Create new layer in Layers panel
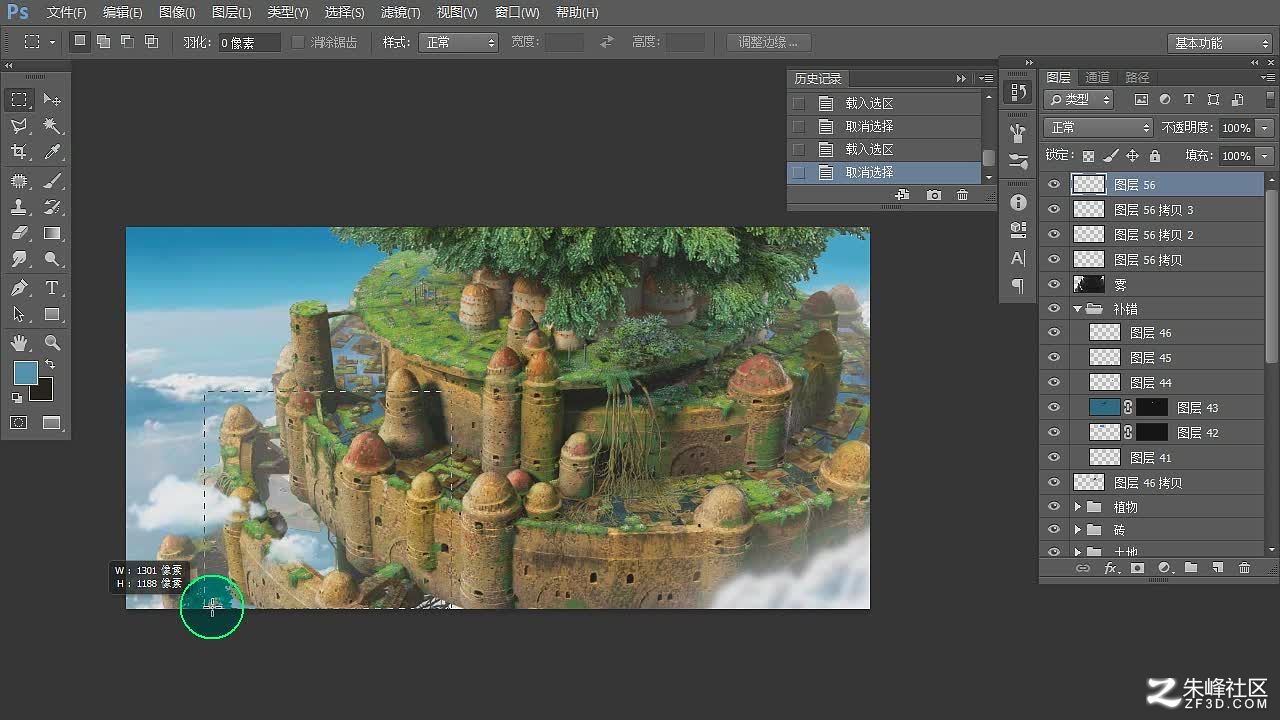 coord(1217,568)
